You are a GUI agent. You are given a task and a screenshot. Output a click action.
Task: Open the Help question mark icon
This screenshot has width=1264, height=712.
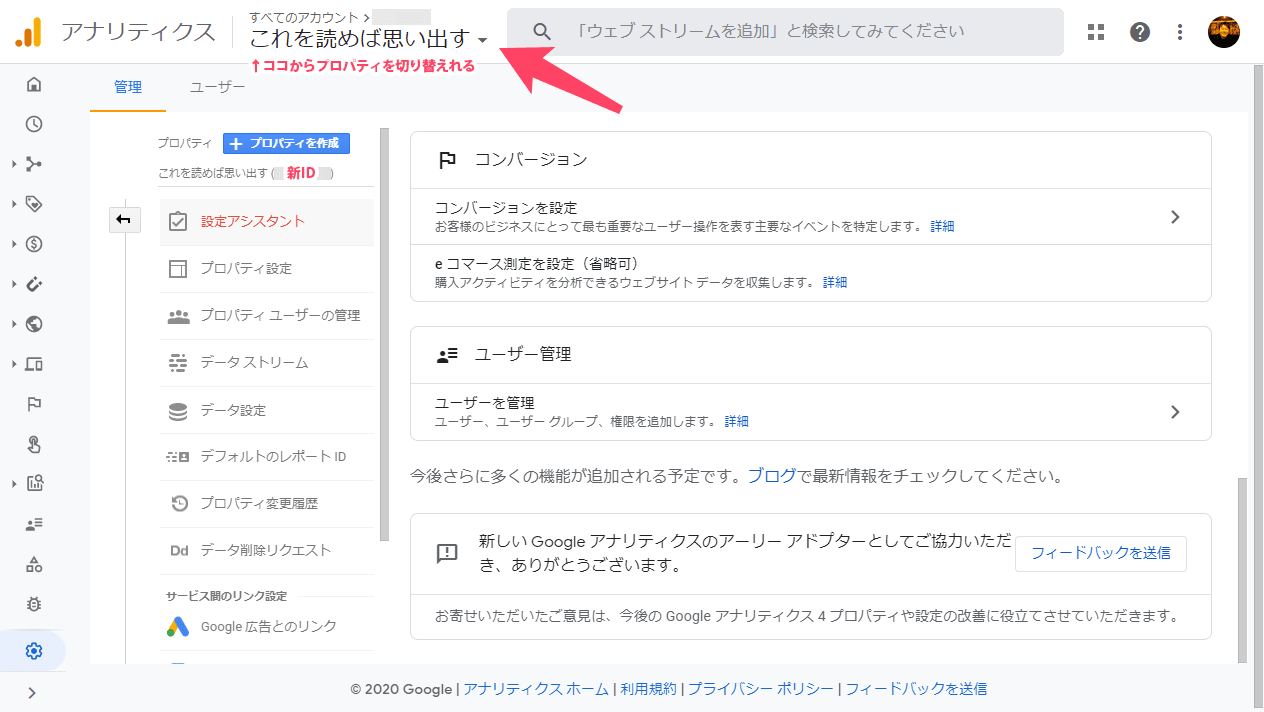tap(1140, 32)
